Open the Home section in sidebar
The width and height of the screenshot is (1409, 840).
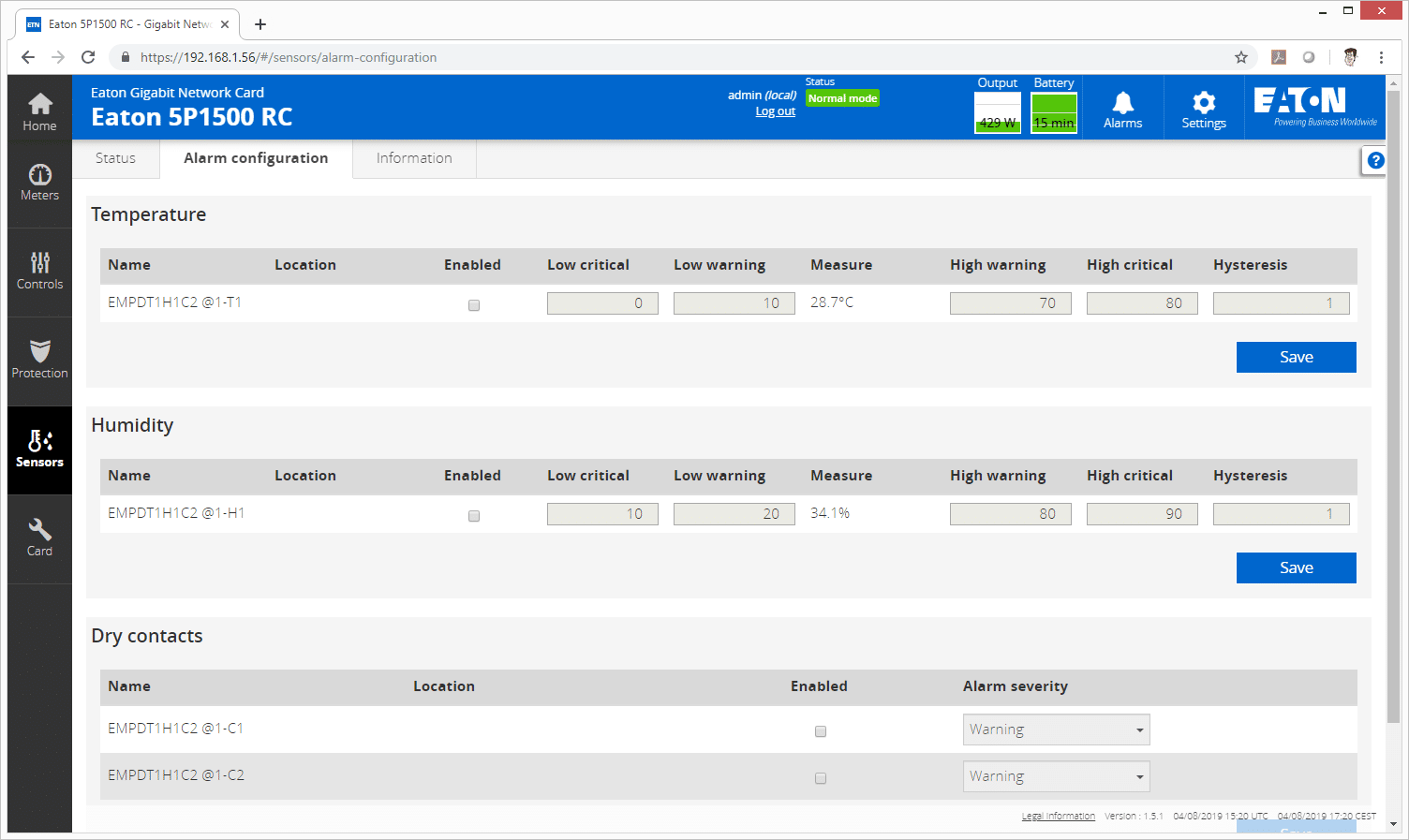pyautogui.click(x=39, y=112)
